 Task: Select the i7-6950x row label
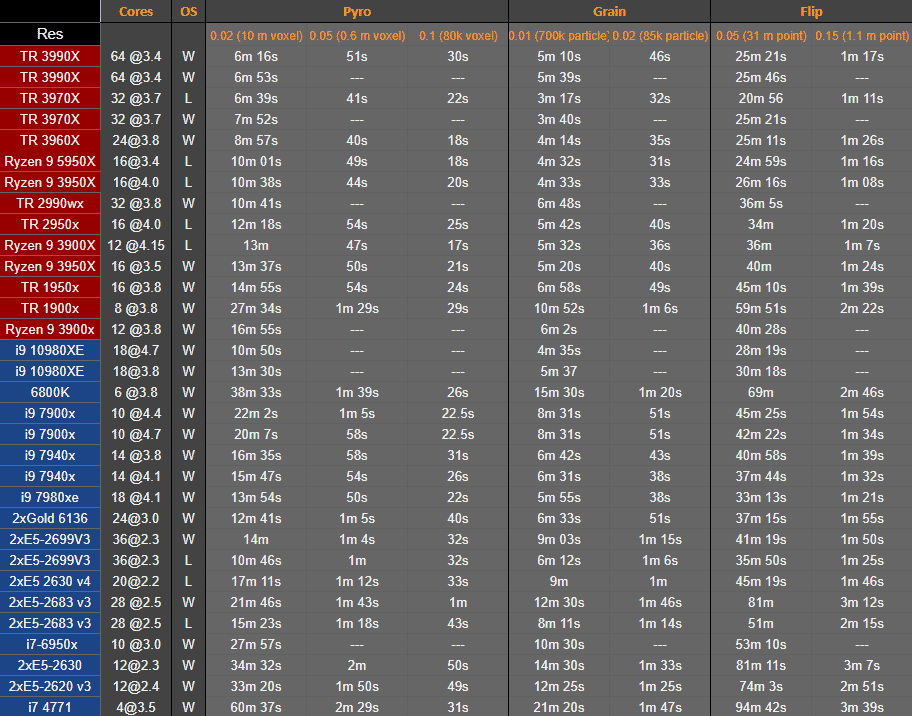click(50, 644)
